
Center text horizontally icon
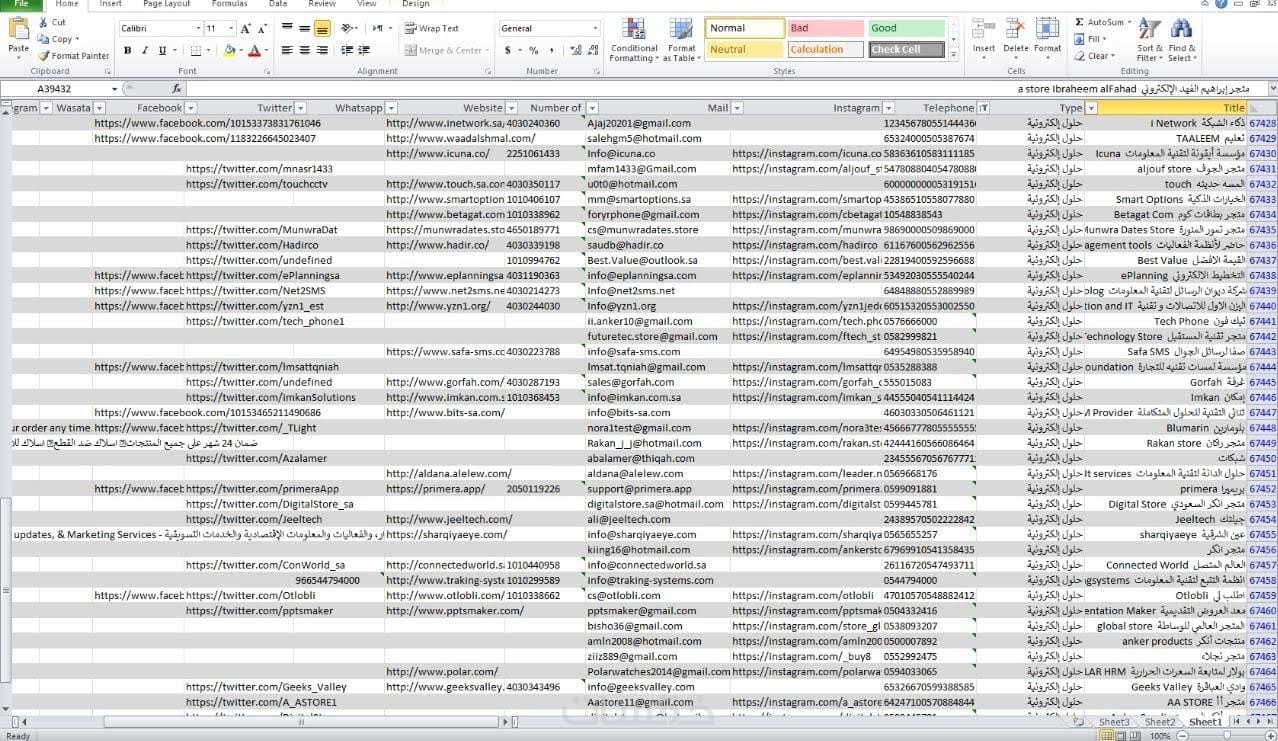point(305,50)
